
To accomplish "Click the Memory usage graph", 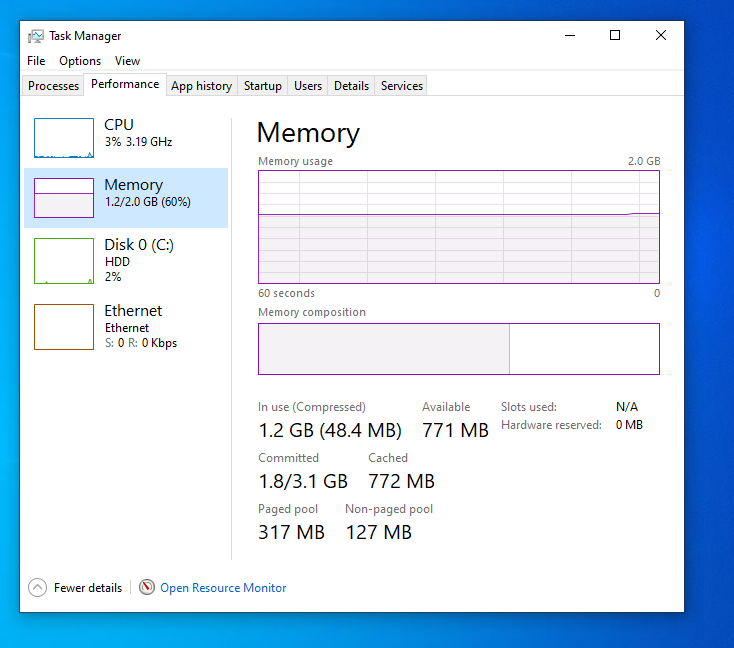I will pos(458,227).
